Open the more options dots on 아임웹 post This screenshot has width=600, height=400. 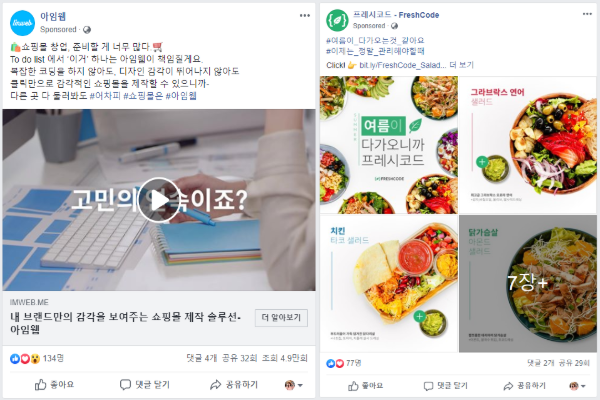point(305,16)
